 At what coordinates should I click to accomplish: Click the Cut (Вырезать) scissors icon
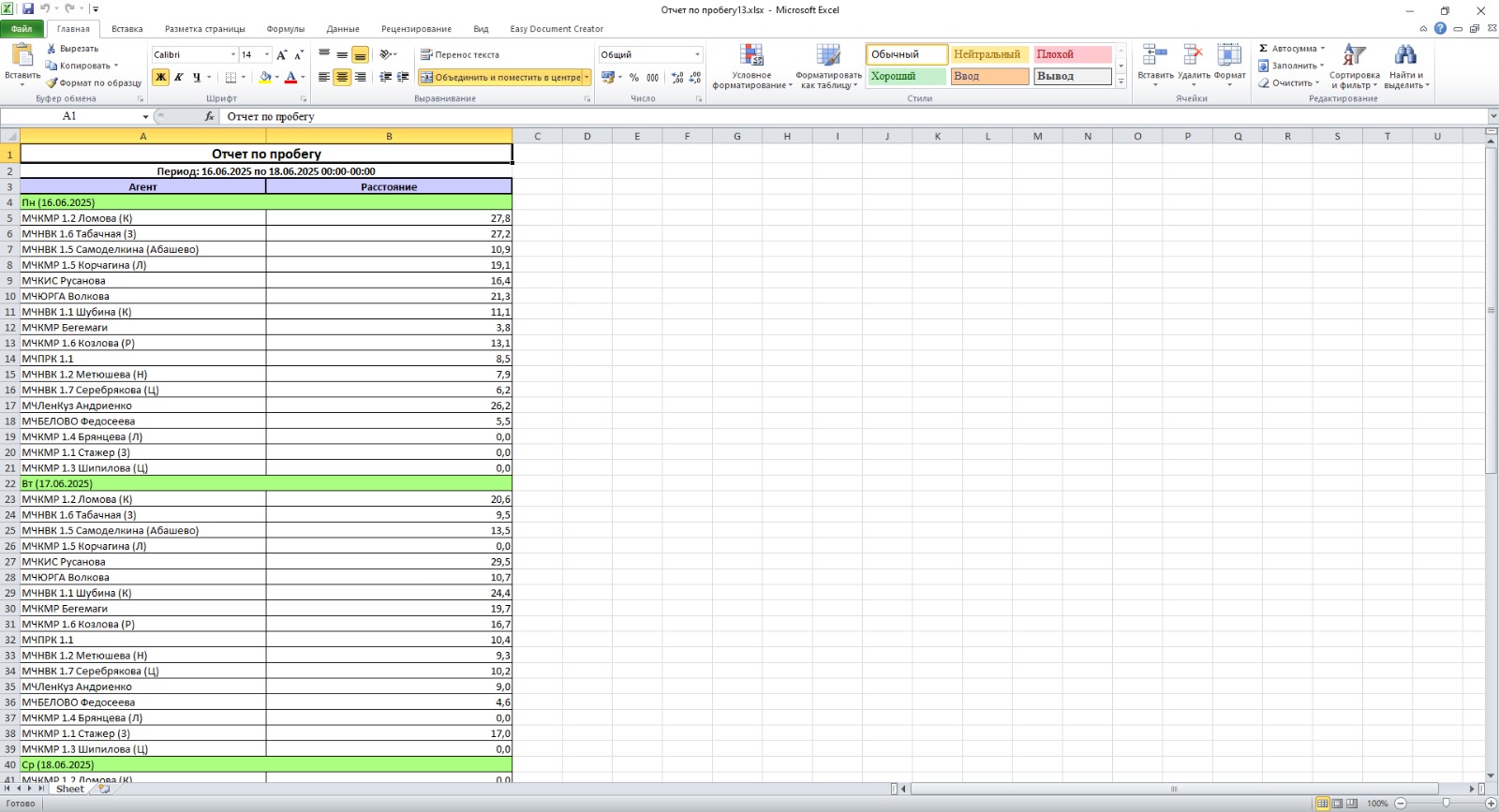point(52,49)
